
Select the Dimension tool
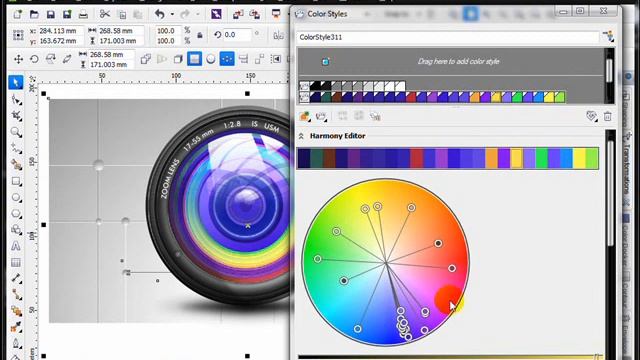pos(16,278)
